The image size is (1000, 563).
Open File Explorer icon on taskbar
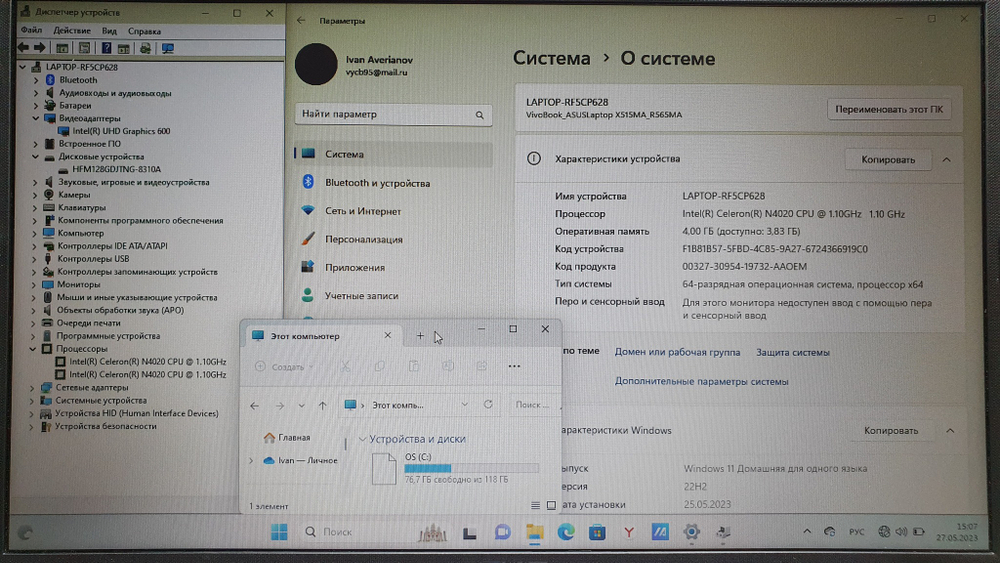click(x=534, y=532)
